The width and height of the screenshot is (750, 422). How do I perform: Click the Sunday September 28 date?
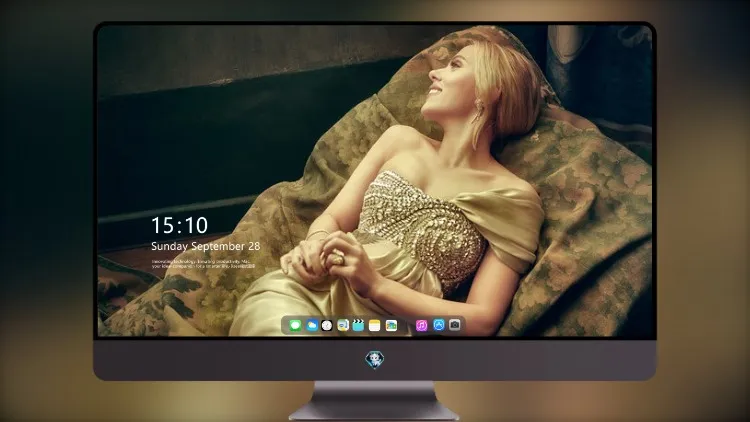click(x=206, y=246)
